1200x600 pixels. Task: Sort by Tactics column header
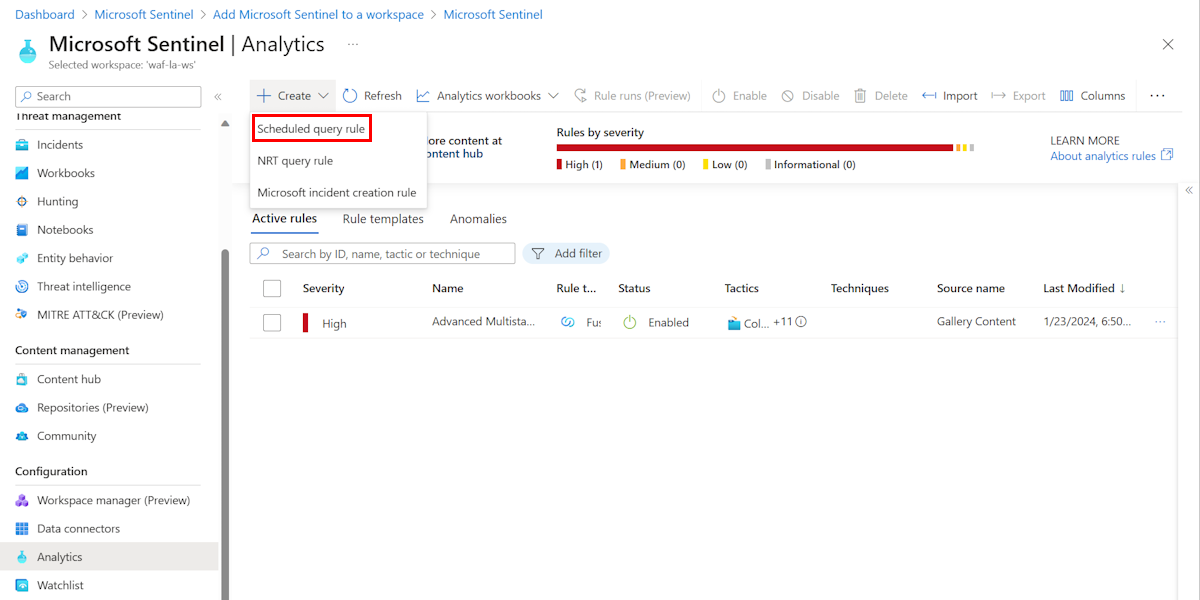(742, 289)
